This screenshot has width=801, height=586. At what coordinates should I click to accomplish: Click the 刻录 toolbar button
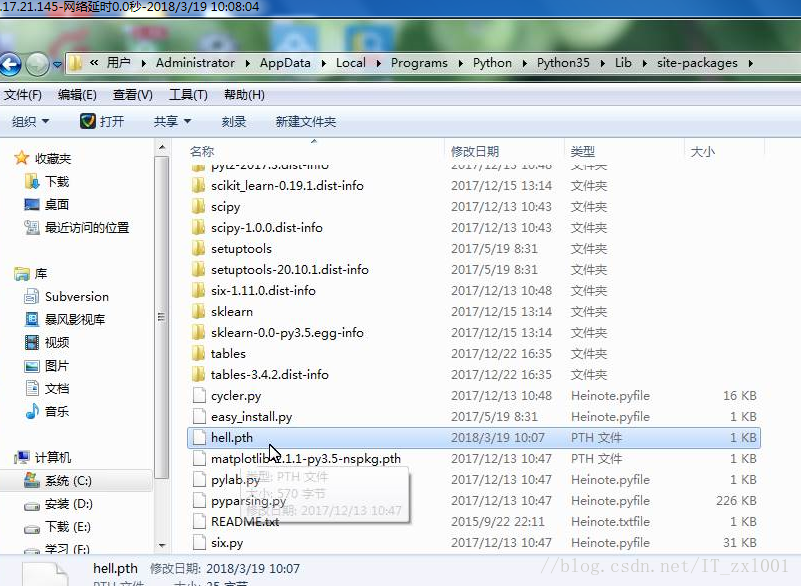(234, 122)
